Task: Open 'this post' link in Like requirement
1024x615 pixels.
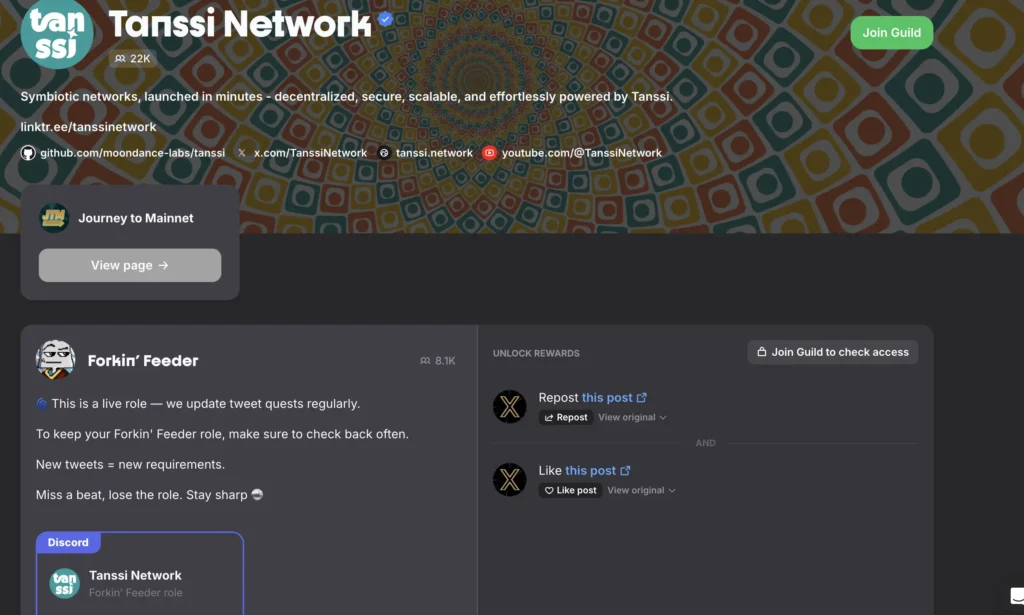Action: pyautogui.click(x=598, y=471)
